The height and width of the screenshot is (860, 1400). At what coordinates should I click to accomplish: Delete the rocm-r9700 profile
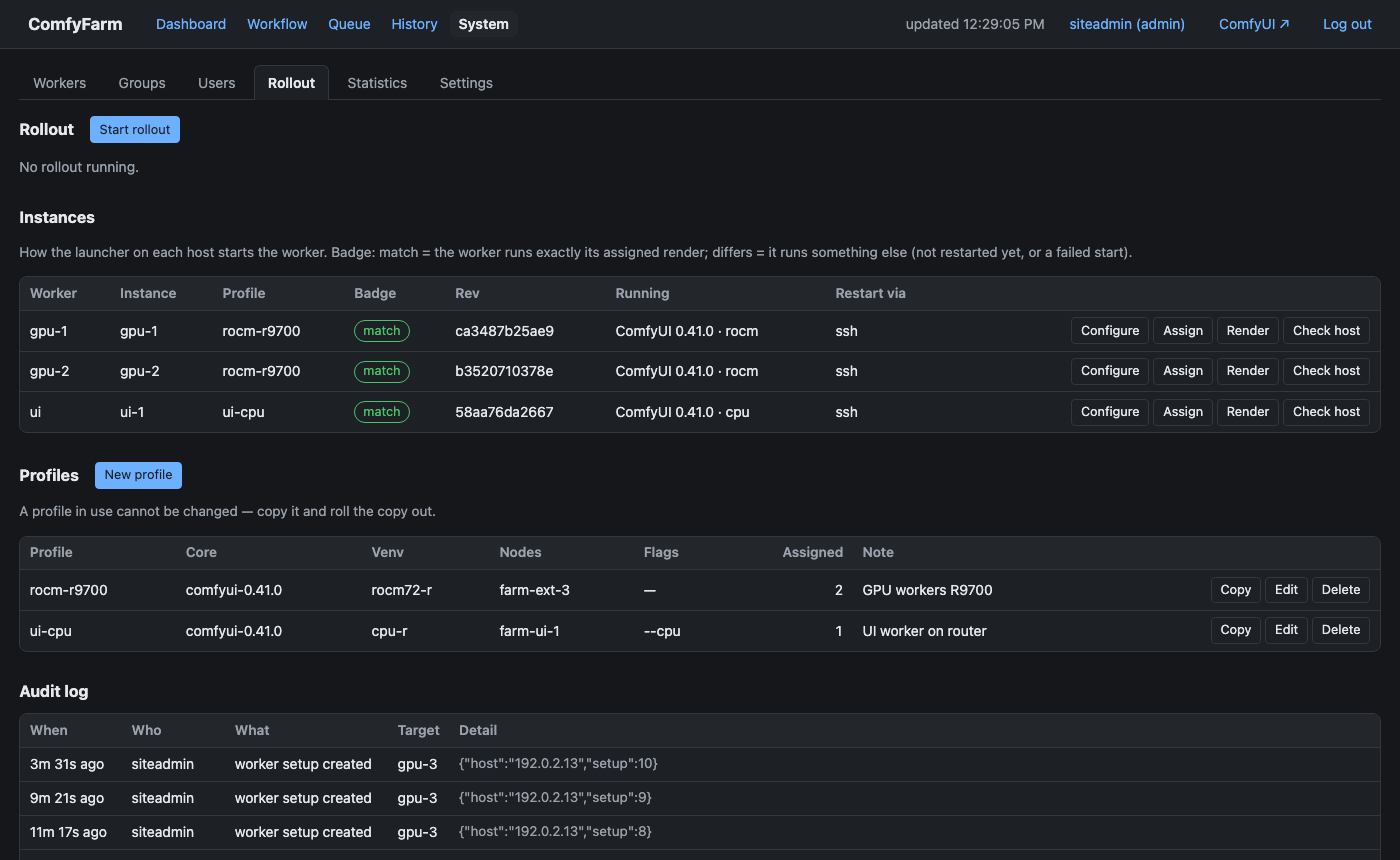[1341, 590]
